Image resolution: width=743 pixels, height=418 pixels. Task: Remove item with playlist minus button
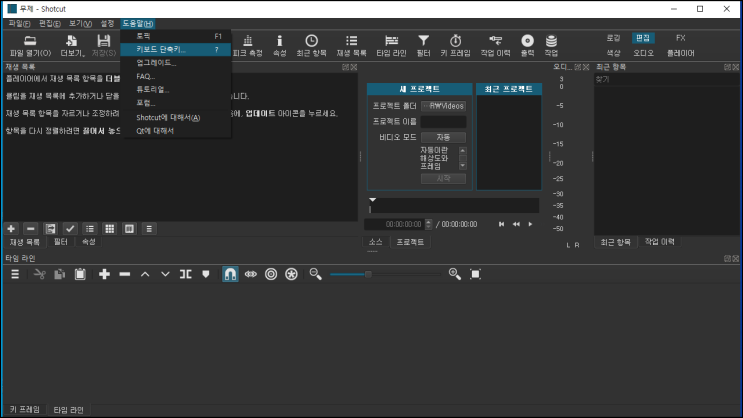tap(31, 229)
